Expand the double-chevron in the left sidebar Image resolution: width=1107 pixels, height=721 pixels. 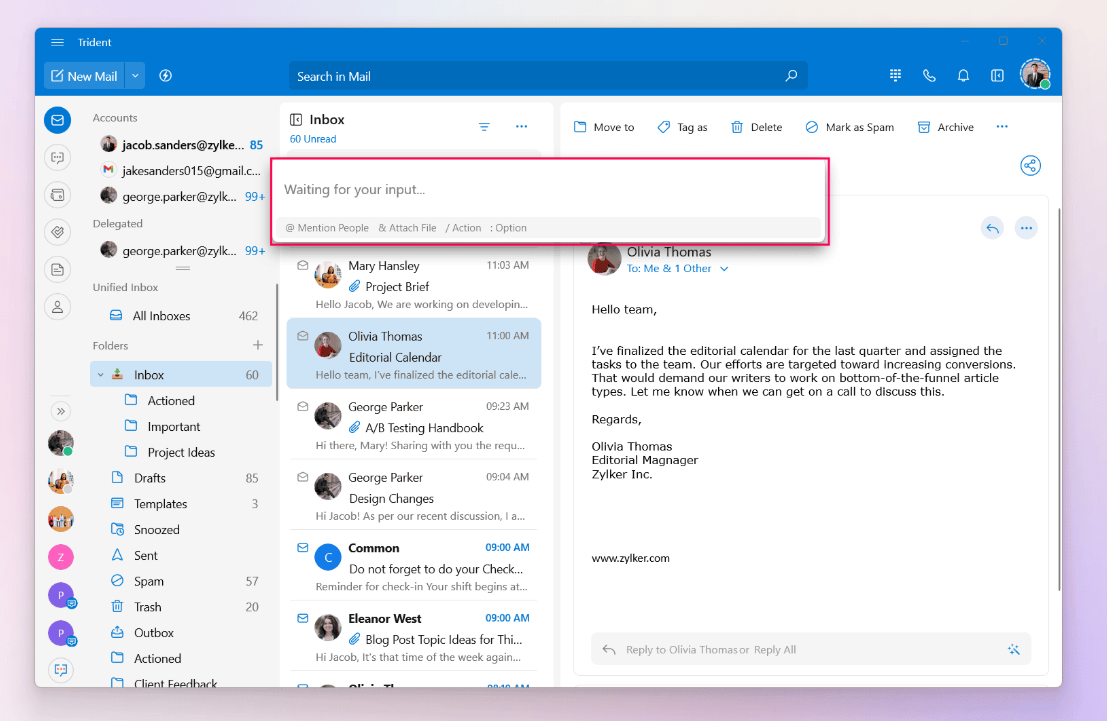tap(60, 411)
